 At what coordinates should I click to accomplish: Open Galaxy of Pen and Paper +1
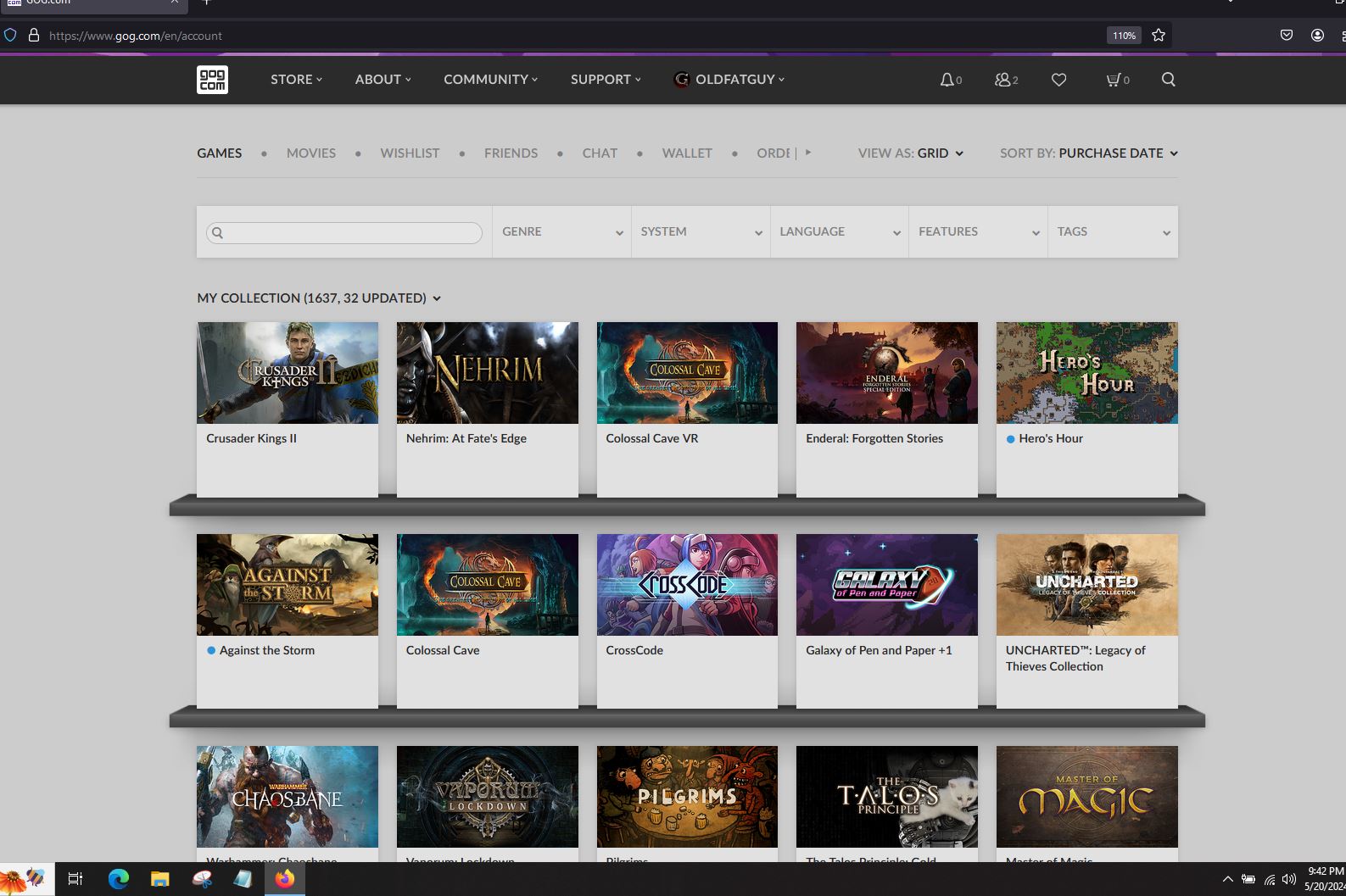click(x=887, y=621)
